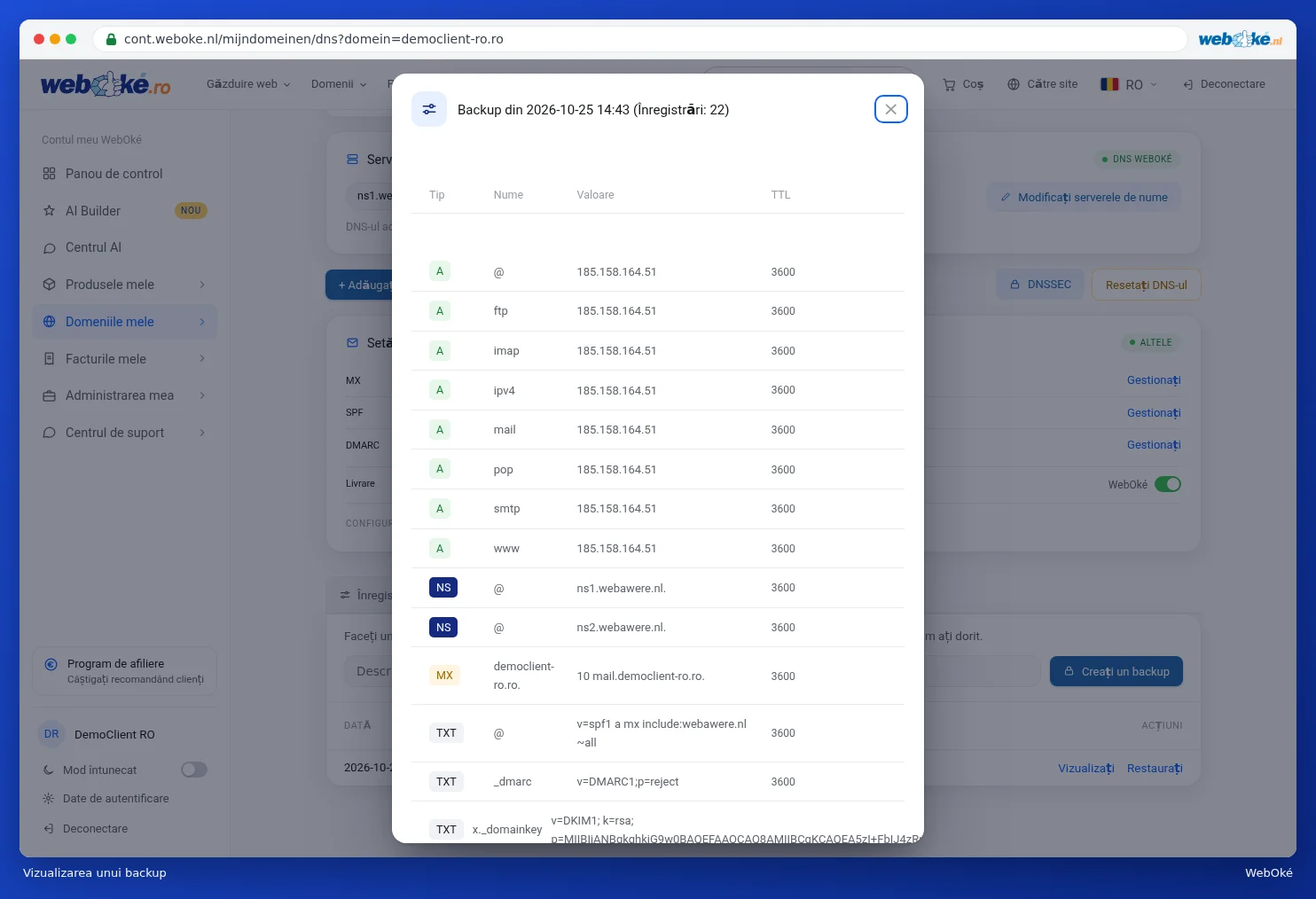The height and width of the screenshot is (899, 1316).
Task: Click the NS badge for ns1.webawere.nl.
Action: 443,588
